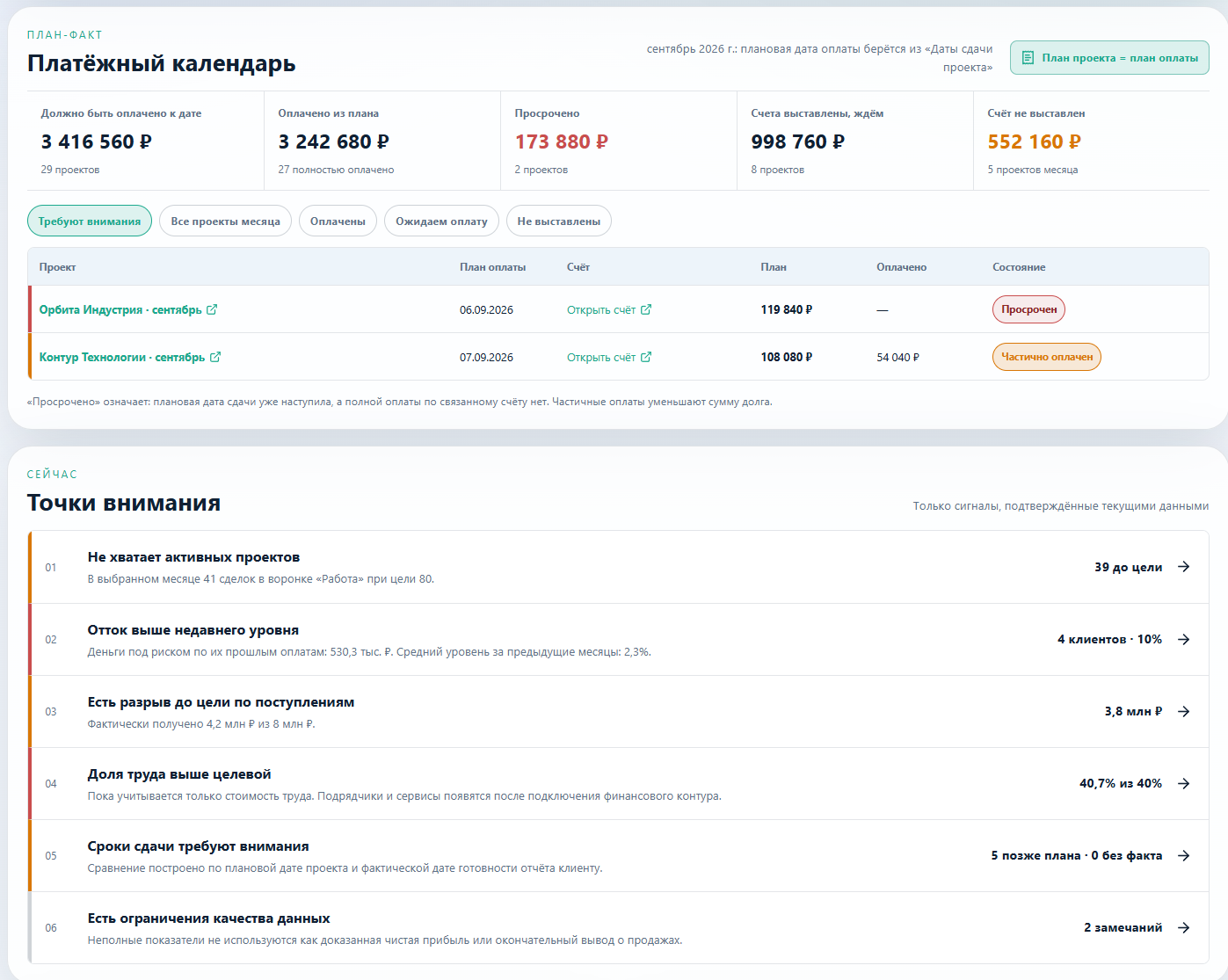
Task: Click the Оплачено из плана 3 242 680 ₽ card
Action: pos(382,141)
